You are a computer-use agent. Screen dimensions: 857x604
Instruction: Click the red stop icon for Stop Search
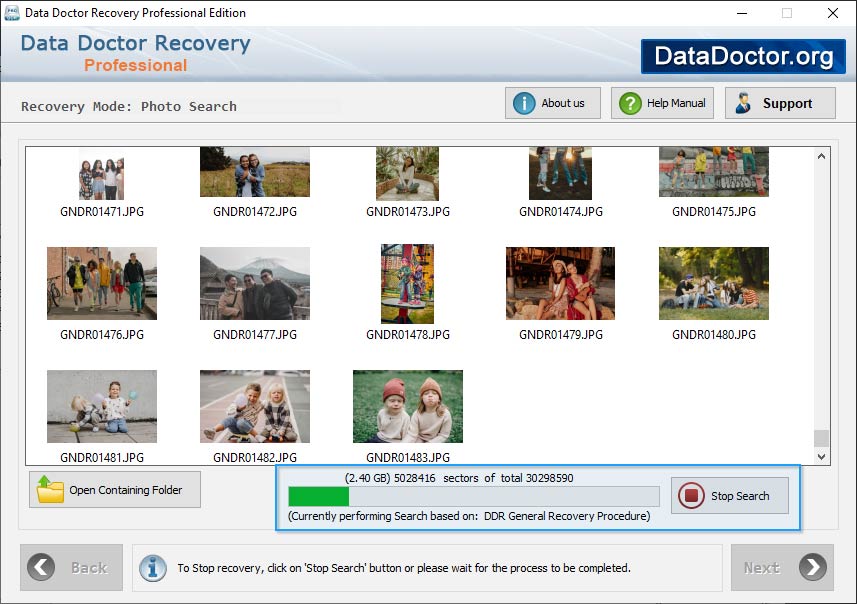point(691,495)
